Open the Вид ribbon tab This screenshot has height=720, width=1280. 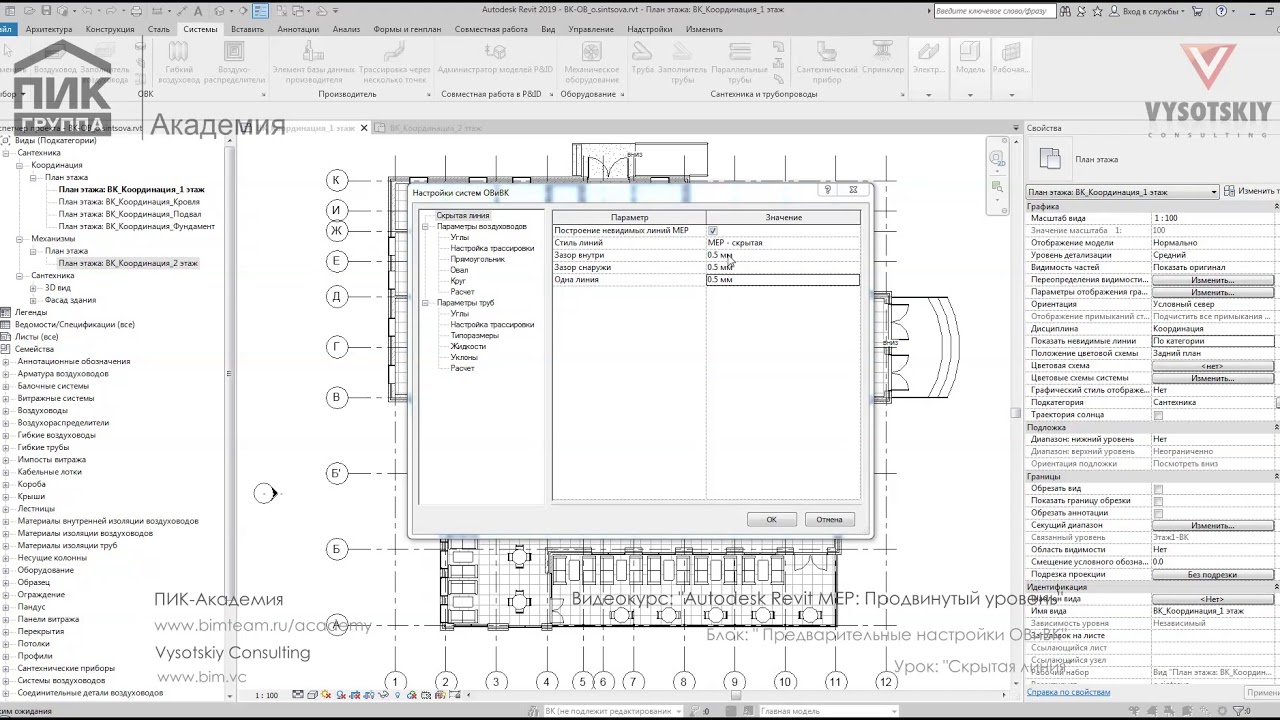tap(548, 29)
